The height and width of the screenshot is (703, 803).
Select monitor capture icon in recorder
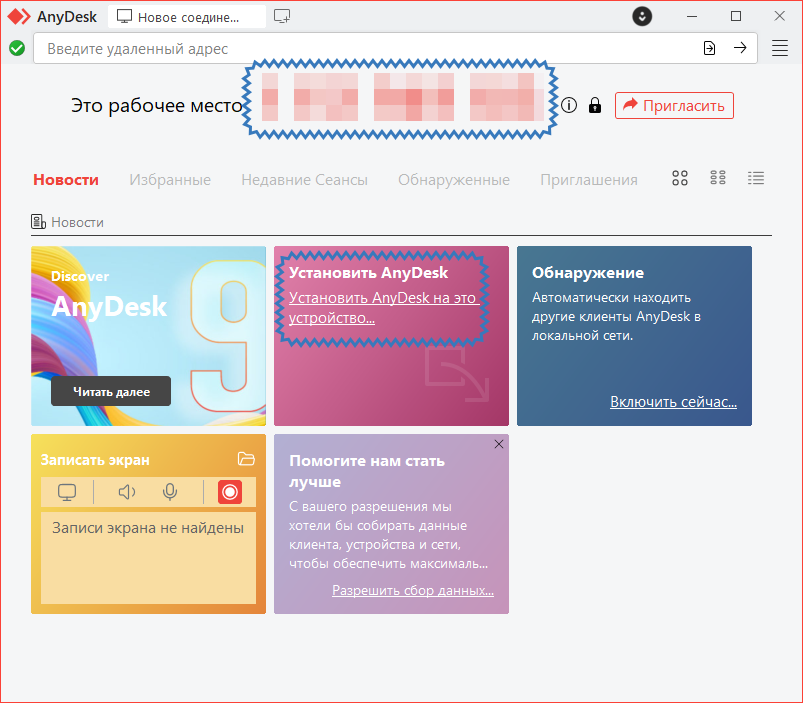[x=67, y=492]
